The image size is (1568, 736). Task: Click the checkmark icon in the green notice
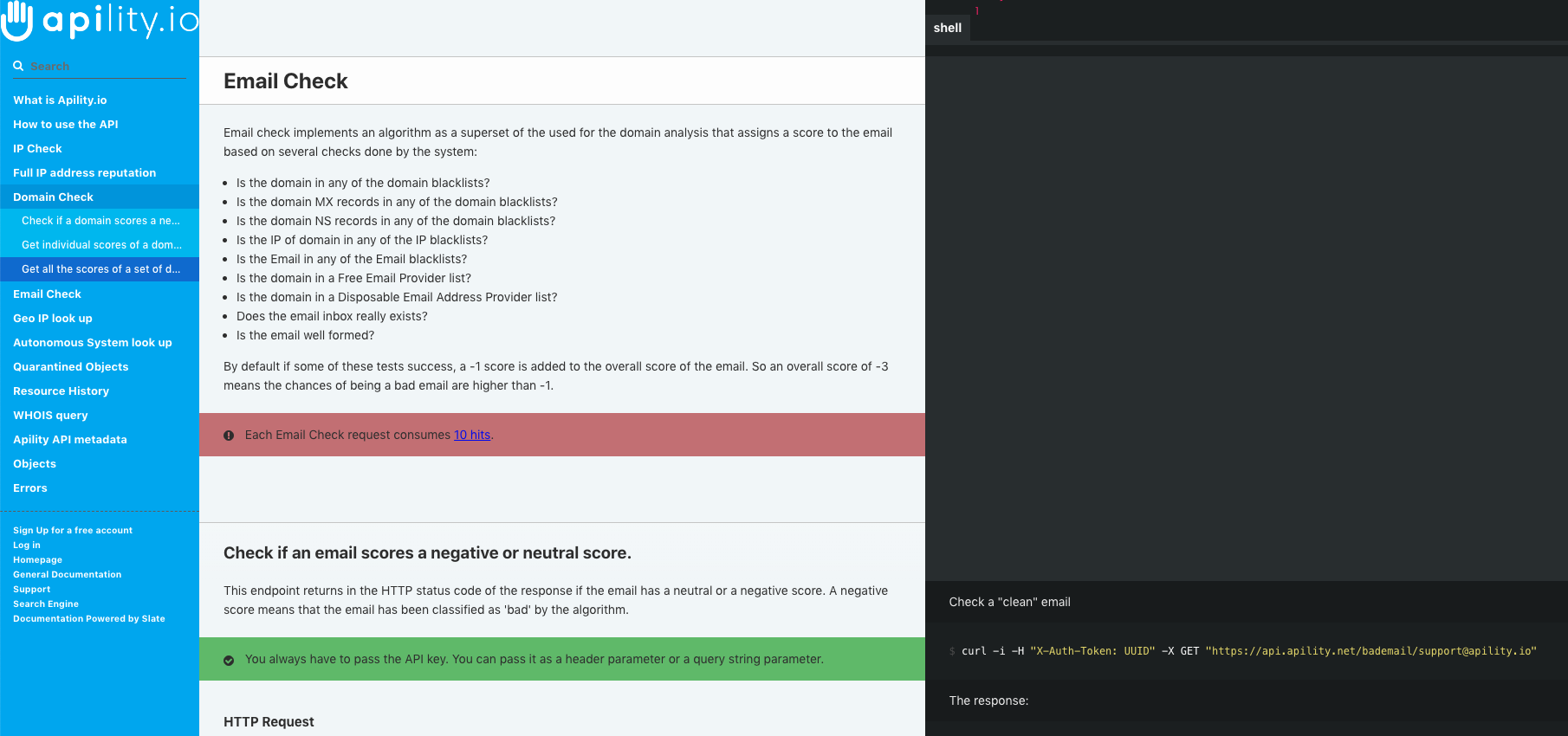tap(229, 659)
